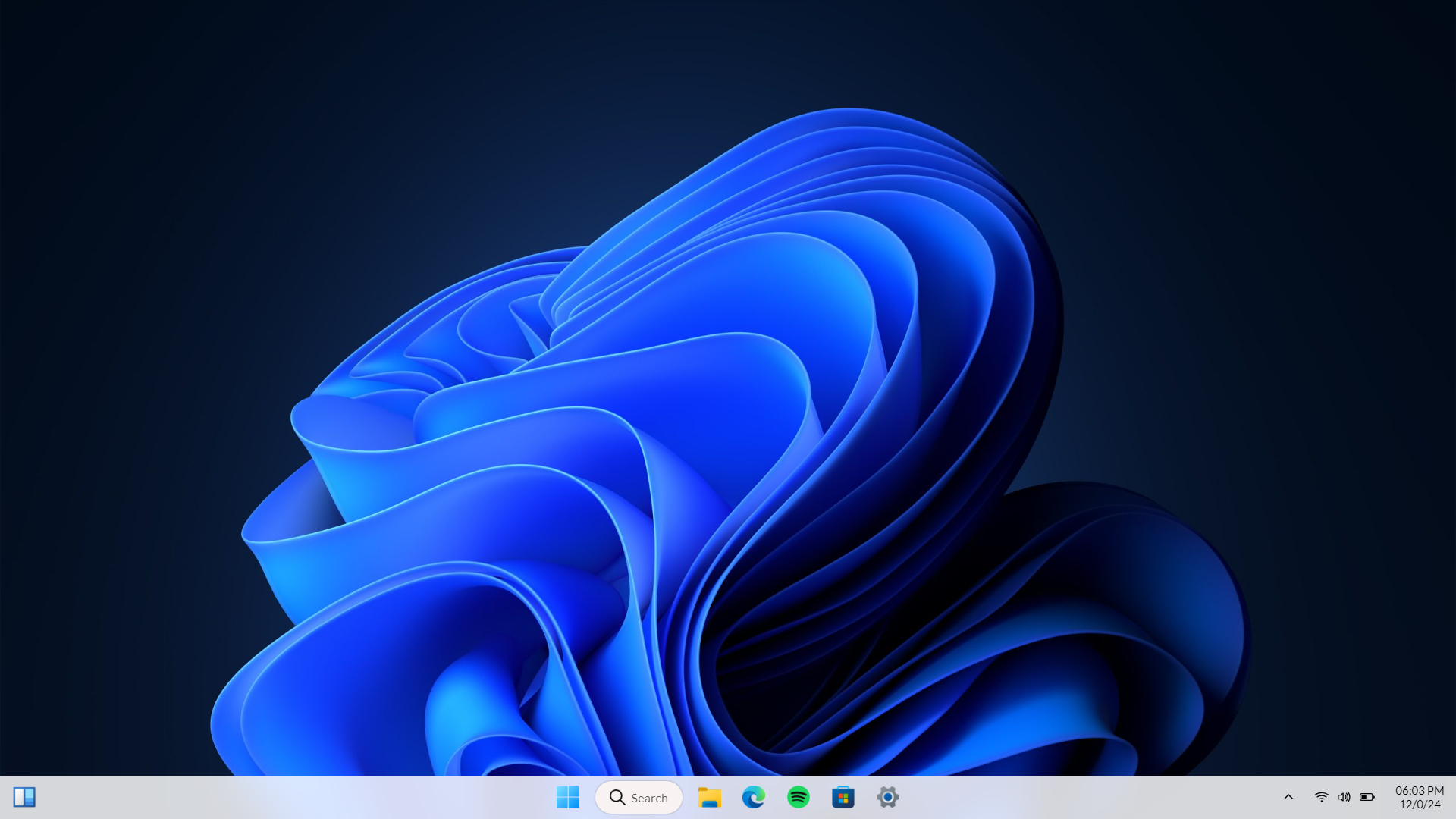
Task: Launch File Explorer from the taskbar
Action: (709, 797)
